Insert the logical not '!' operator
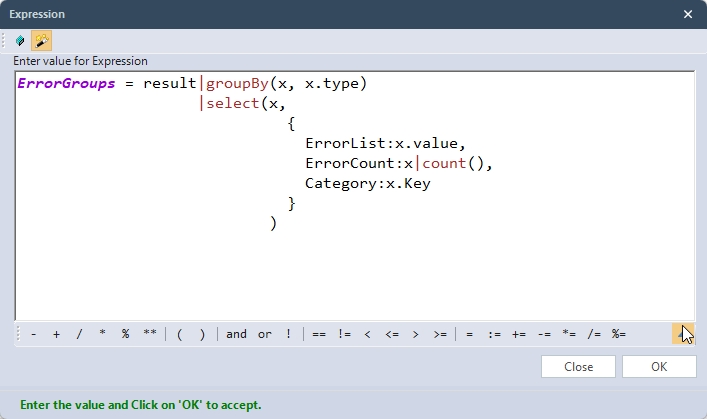This screenshot has width=707, height=419. [x=288, y=334]
